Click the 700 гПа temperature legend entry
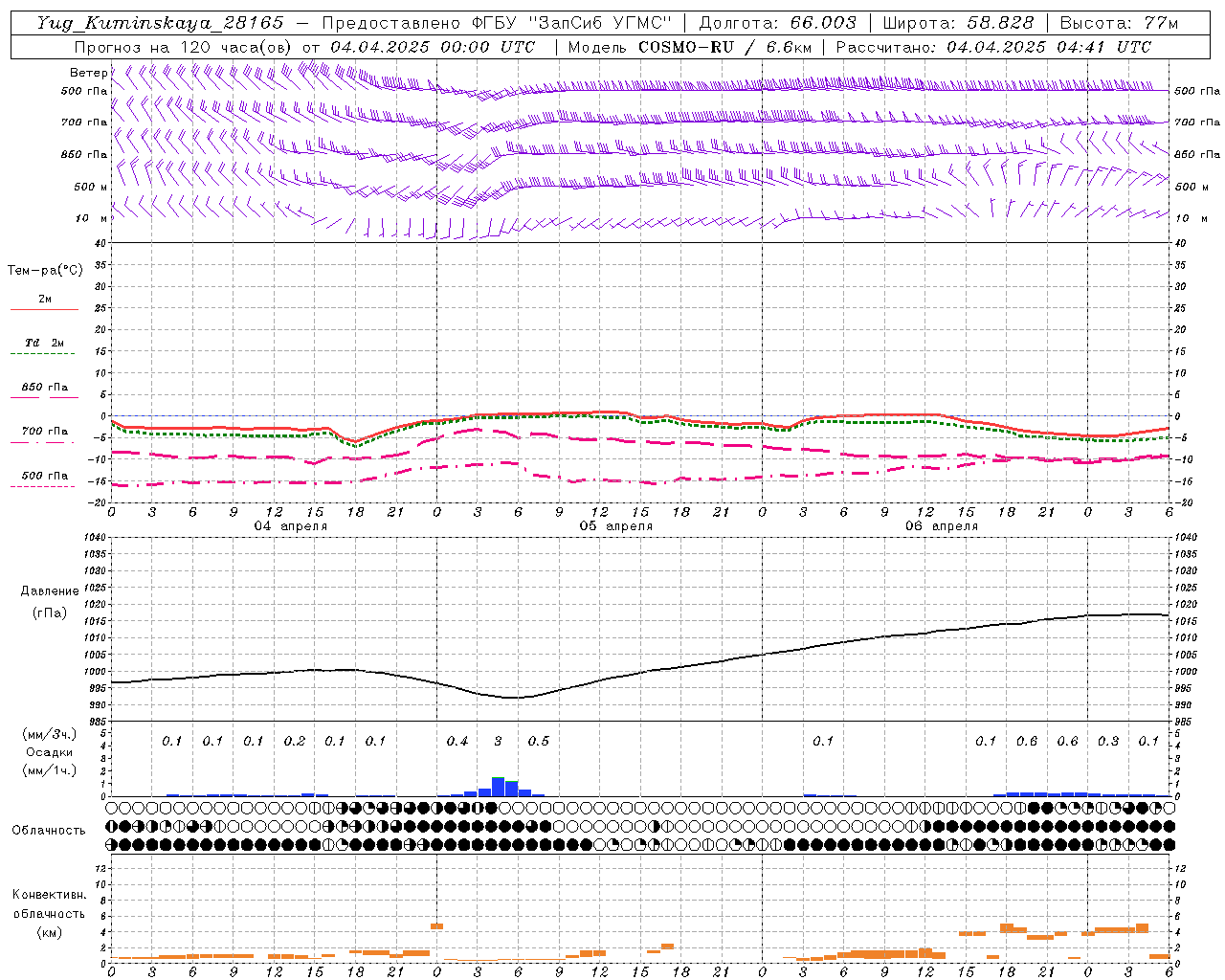This screenshot has width=1225, height=980. point(45,431)
